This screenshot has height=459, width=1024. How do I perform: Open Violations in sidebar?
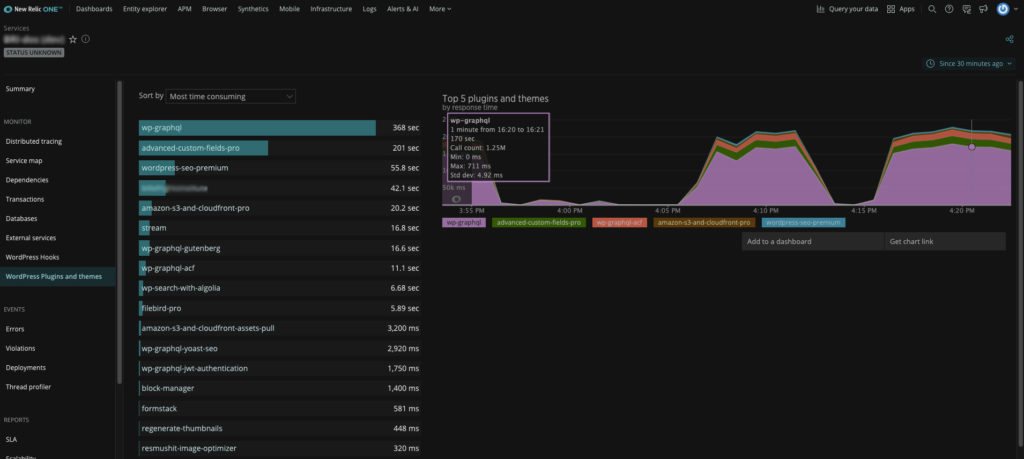[x=20, y=349]
